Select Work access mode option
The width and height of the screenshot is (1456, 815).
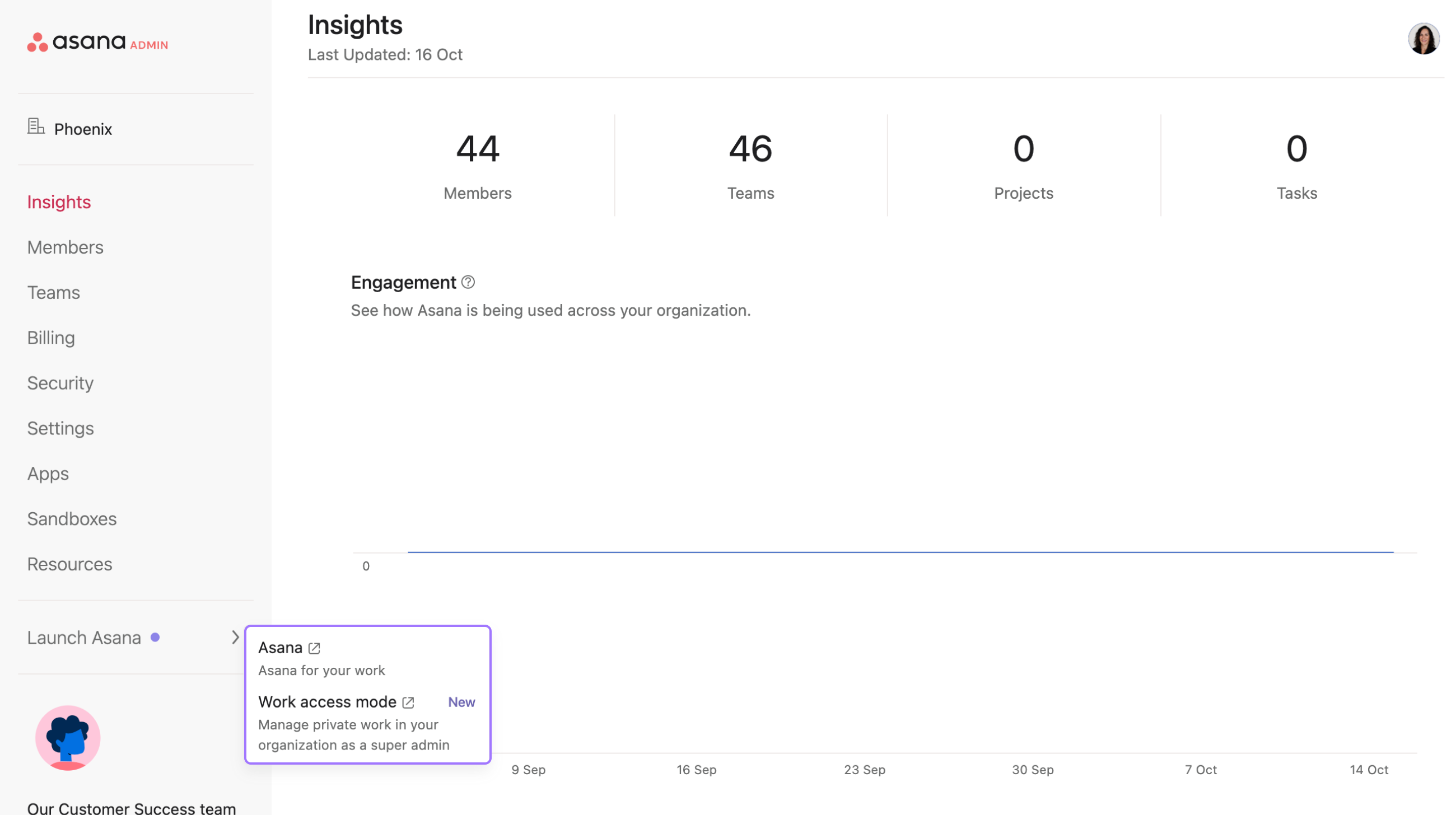[327, 702]
